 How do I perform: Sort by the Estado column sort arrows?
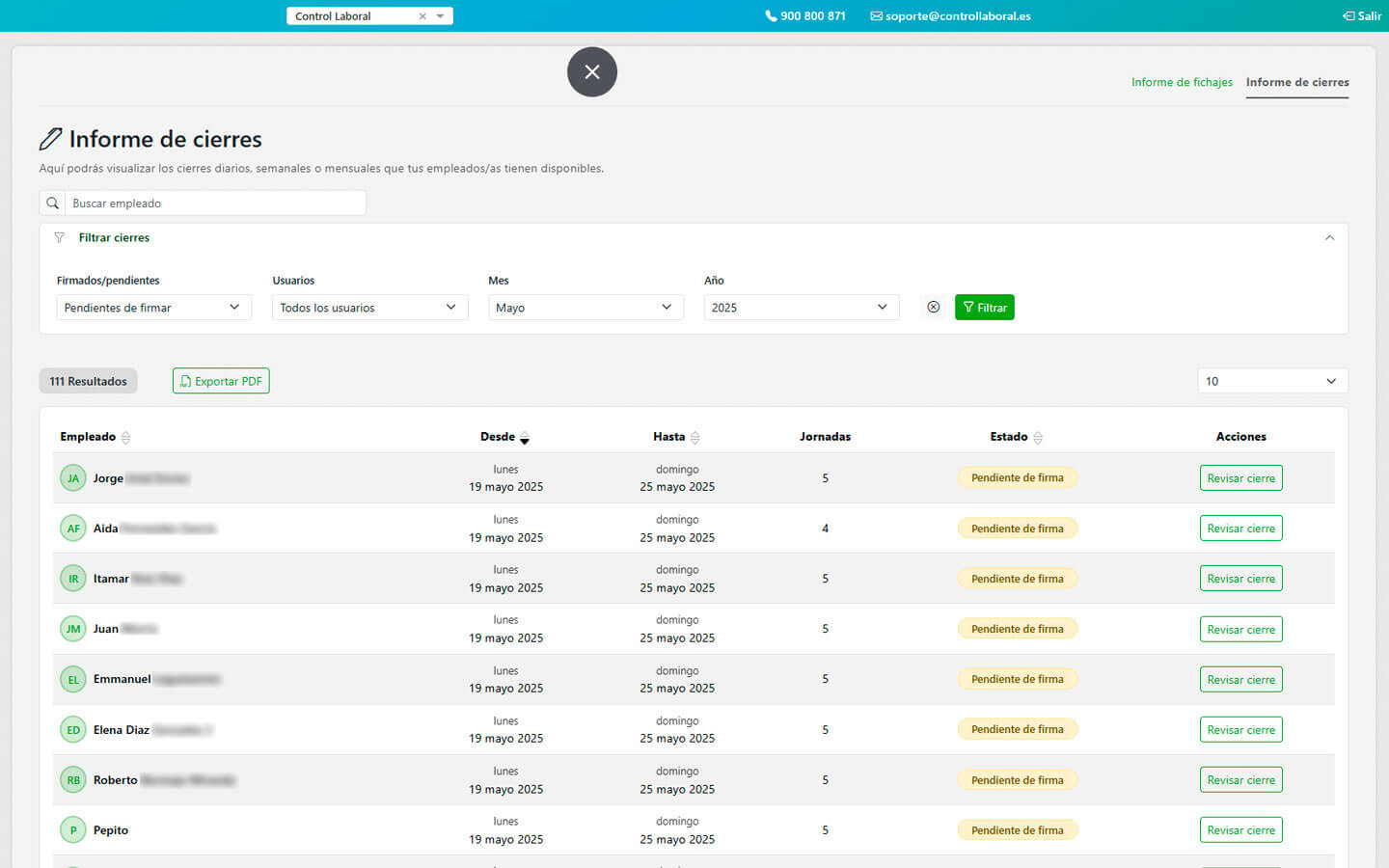[1038, 438]
